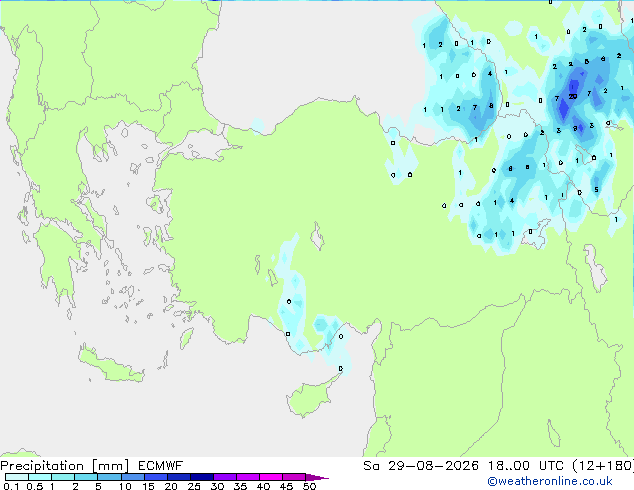Click legend scale label '50'

309,486
